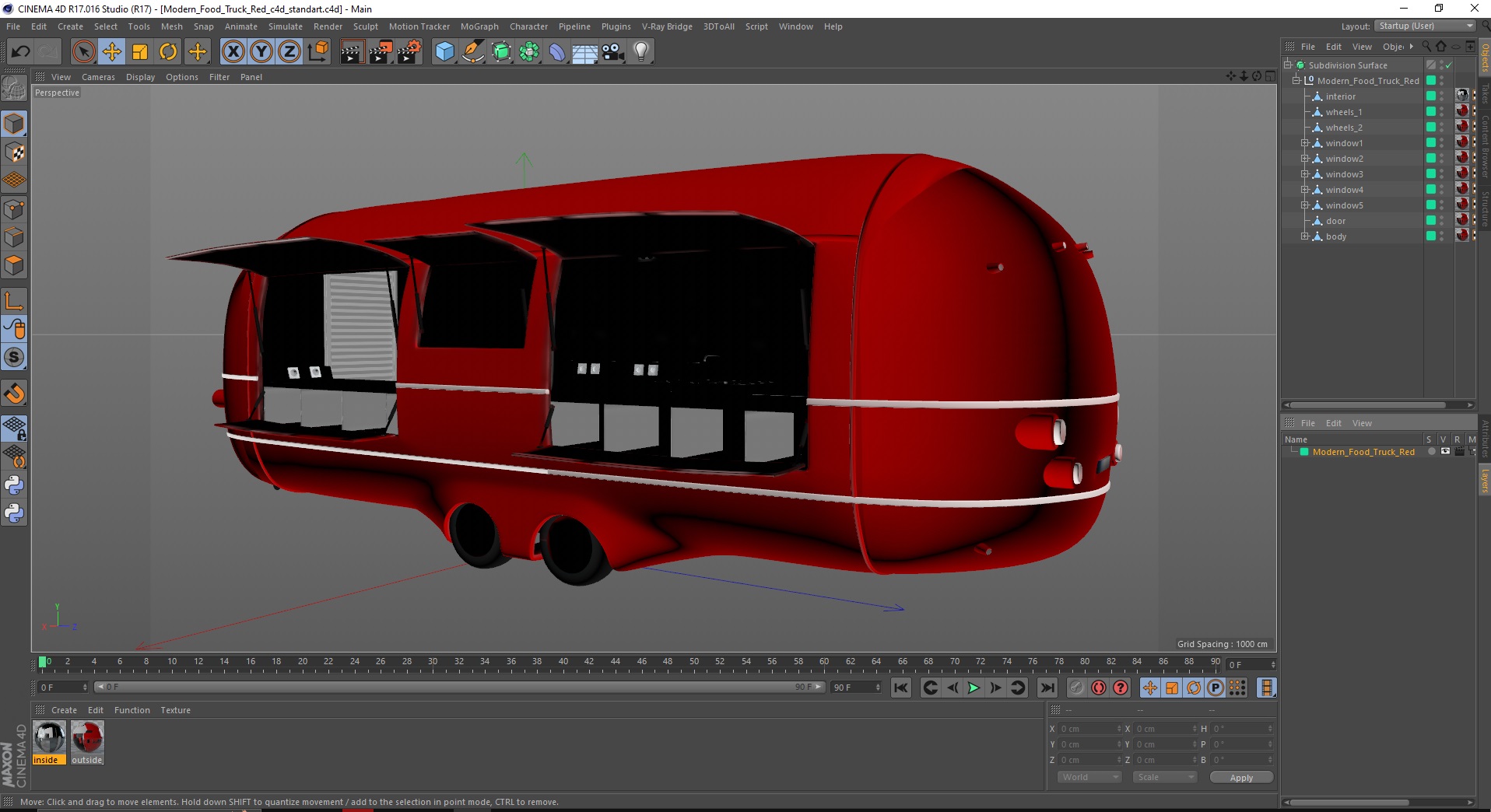The height and width of the screenshot is (812, 1491).
Task: Open the World coordinate dropdown
Action: (1089, 777)
